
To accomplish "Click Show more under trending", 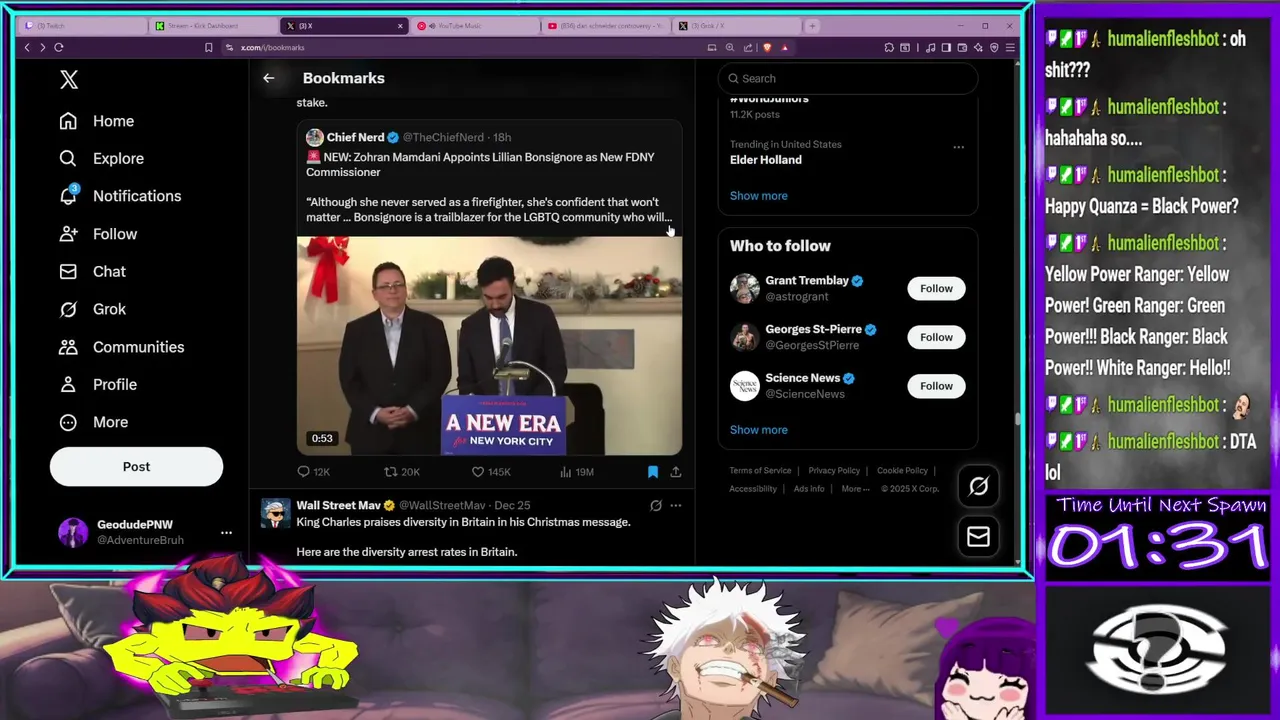I will 758,196.
